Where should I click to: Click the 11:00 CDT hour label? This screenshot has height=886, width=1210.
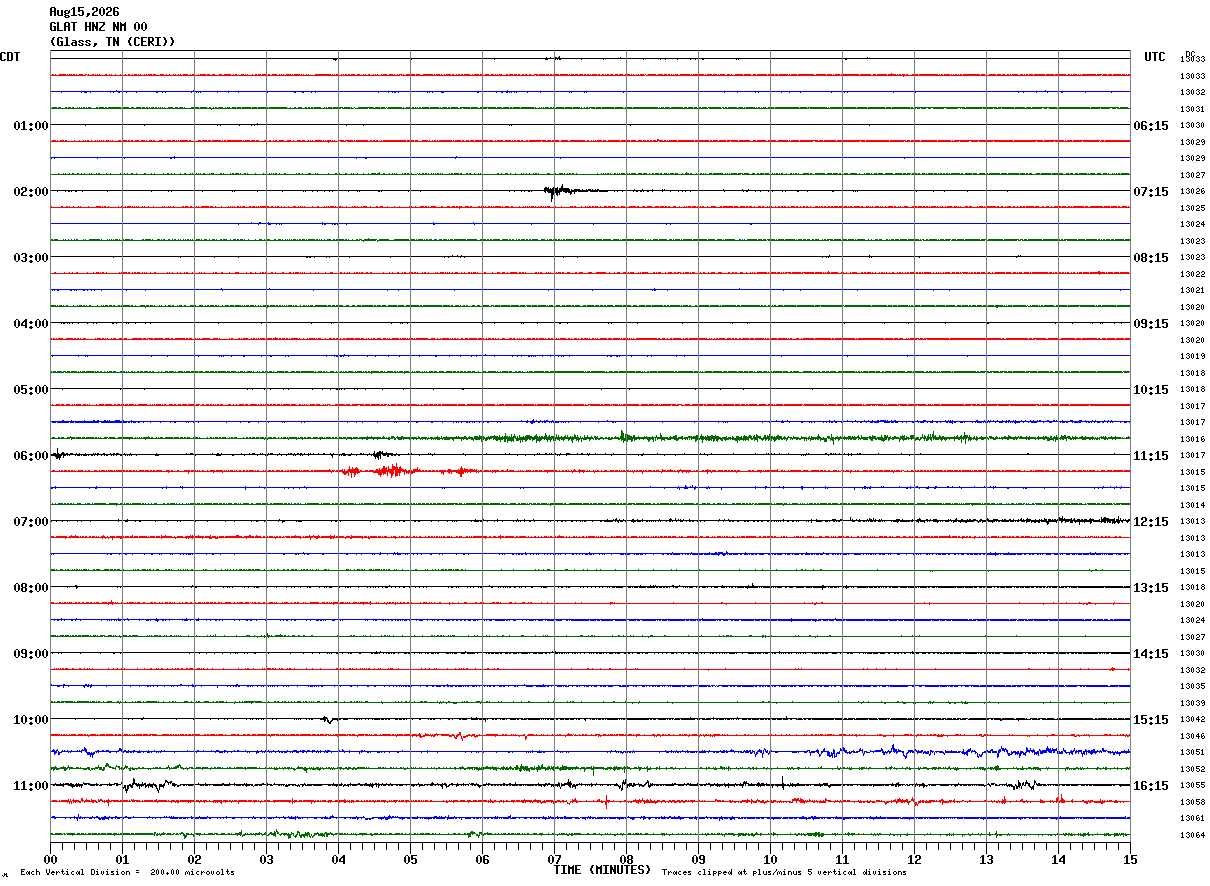31,786
